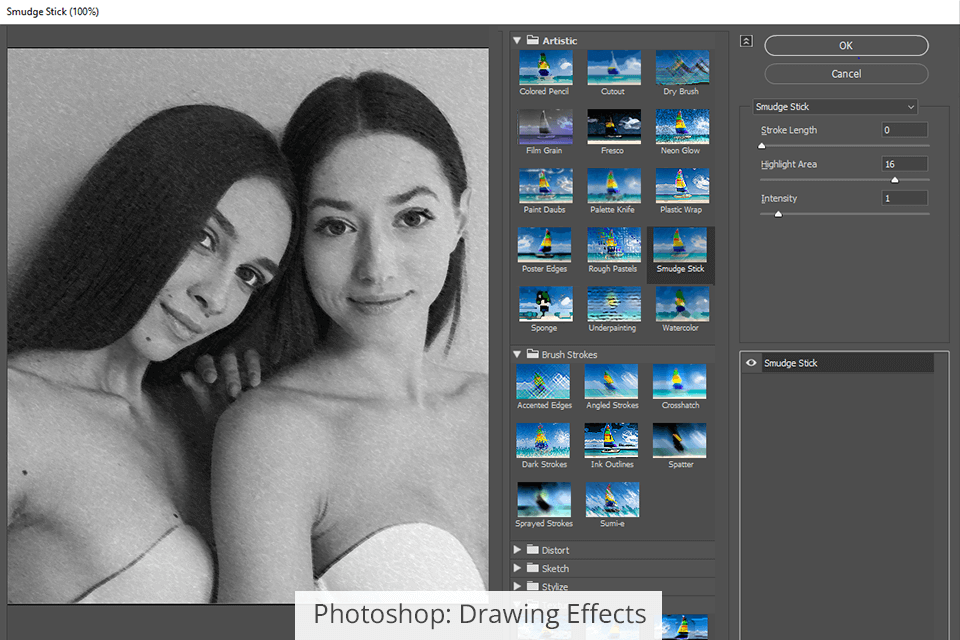Select the Film Grain filter thumbnail
The image size is (960, 640).
pos(546,126)
